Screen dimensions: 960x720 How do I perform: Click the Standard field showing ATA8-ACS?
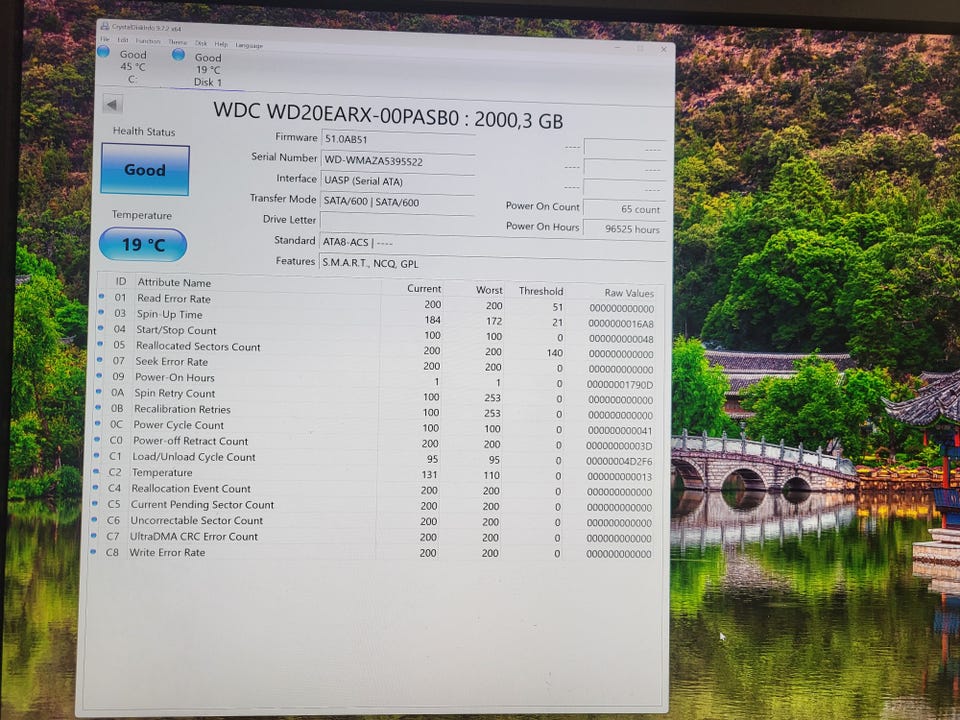coord(493,244)
